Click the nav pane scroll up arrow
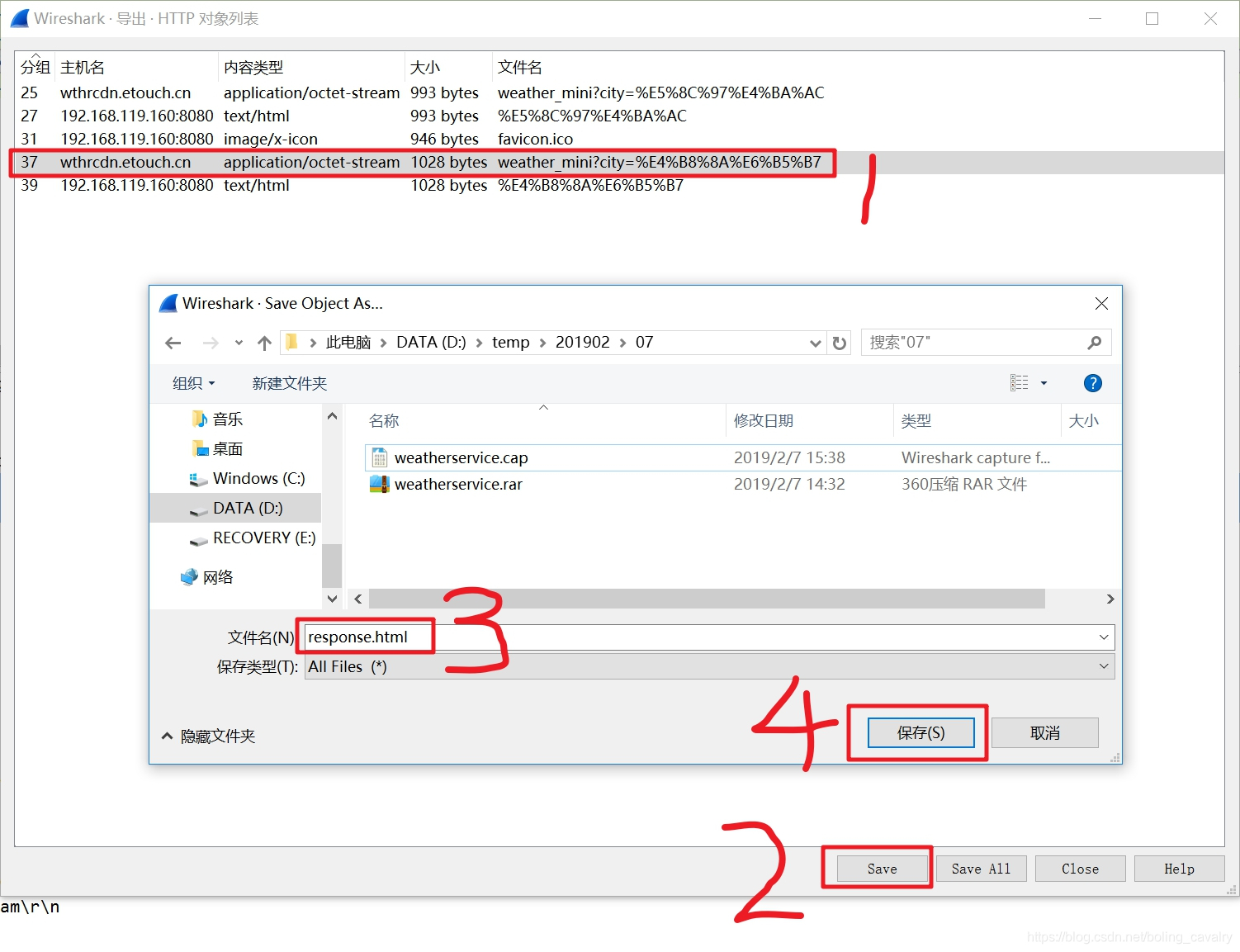1240x952 pixels. tap(332, 416)
